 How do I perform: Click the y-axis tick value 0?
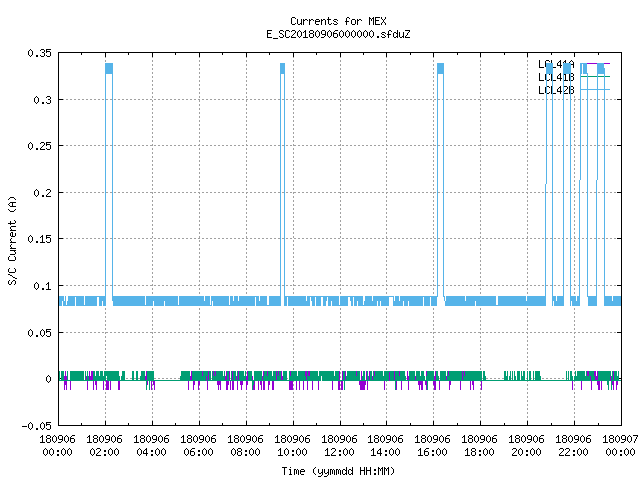[49, 379]
